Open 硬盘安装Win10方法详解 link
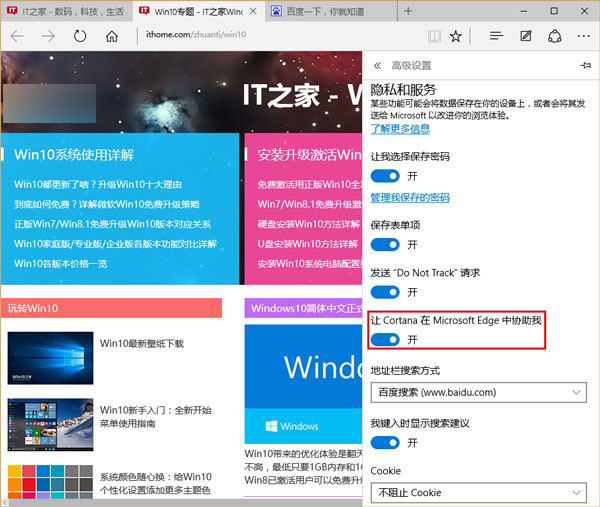 [x=308, y=224]
